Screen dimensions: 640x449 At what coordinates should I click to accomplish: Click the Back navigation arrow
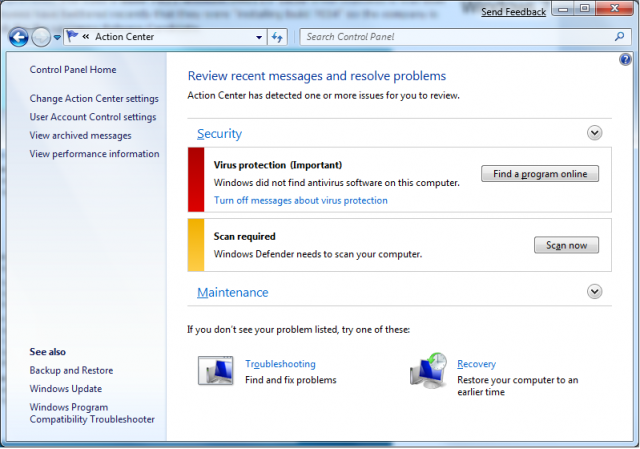click(18, 38)
